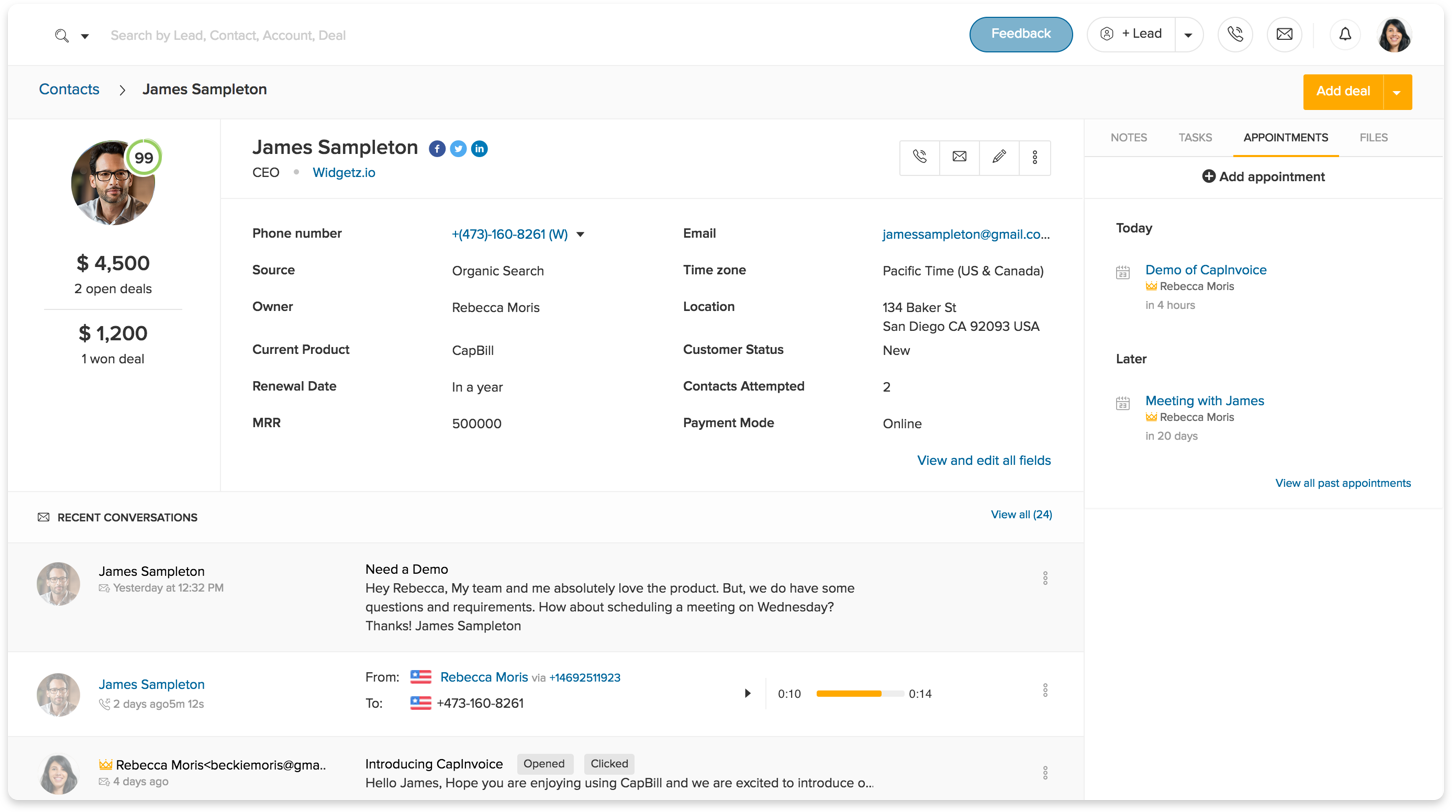This screenshot has height=812, width=1452.
Task: Open the phone dialer icon in top bar
Action: coord(1235,34)
